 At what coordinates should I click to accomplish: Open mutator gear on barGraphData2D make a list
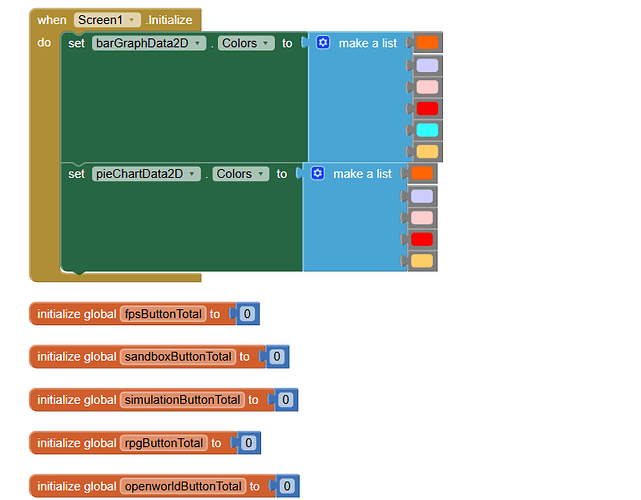coord(323,43)
